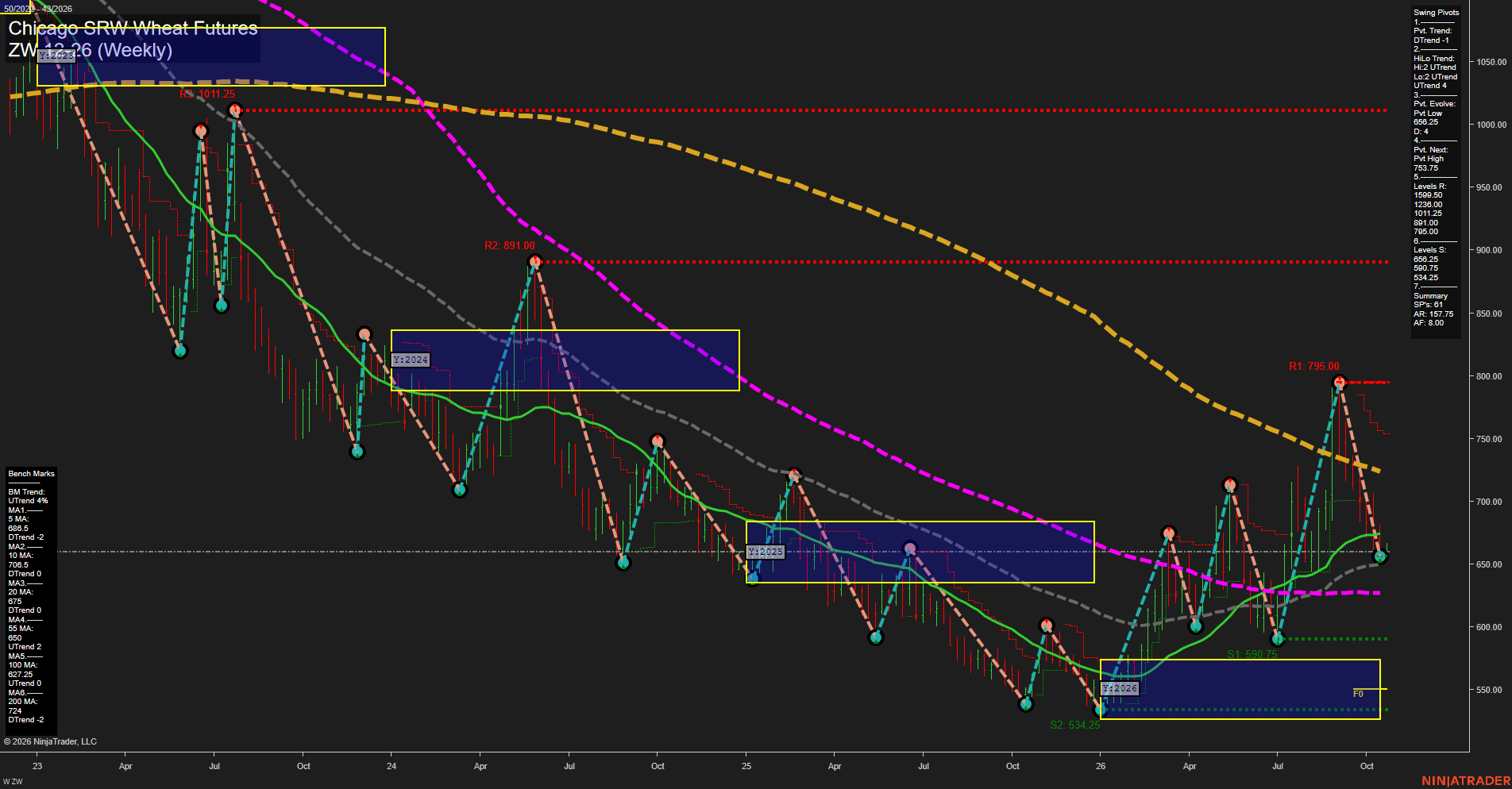The height and width of the screenshot is (789, 1512).
Task: Click the F0 marker label
Action: (x=1358, y=694)
